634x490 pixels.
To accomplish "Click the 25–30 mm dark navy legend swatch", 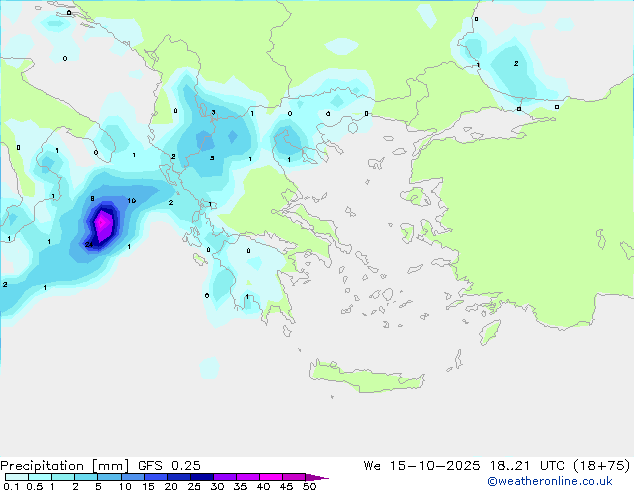I will point(202,477).
